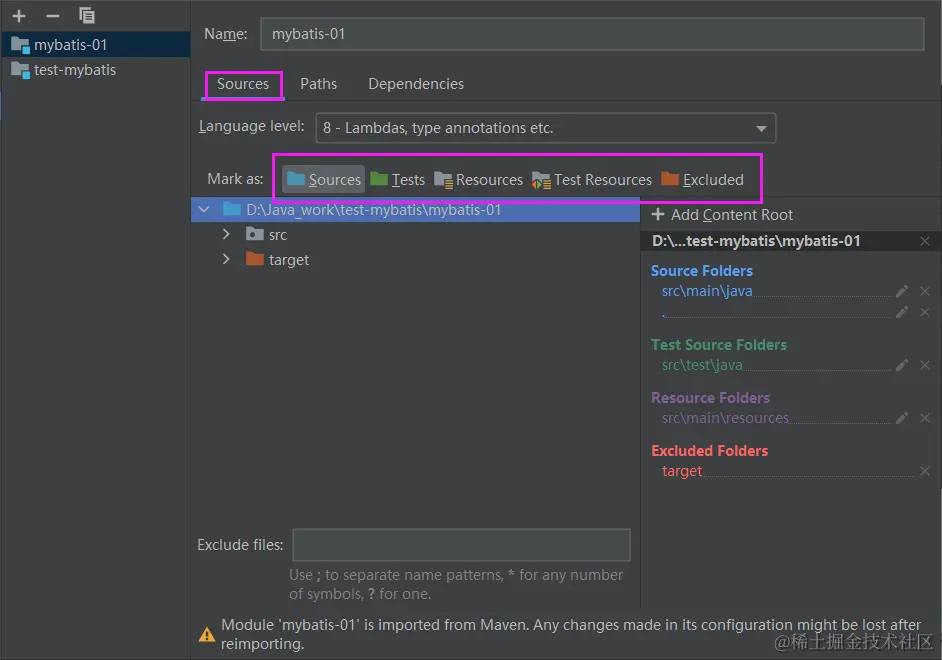The height and width of the screenshot is (660, 942).
Task: Mark folder as Resources
Action: [x=479, y=180]
